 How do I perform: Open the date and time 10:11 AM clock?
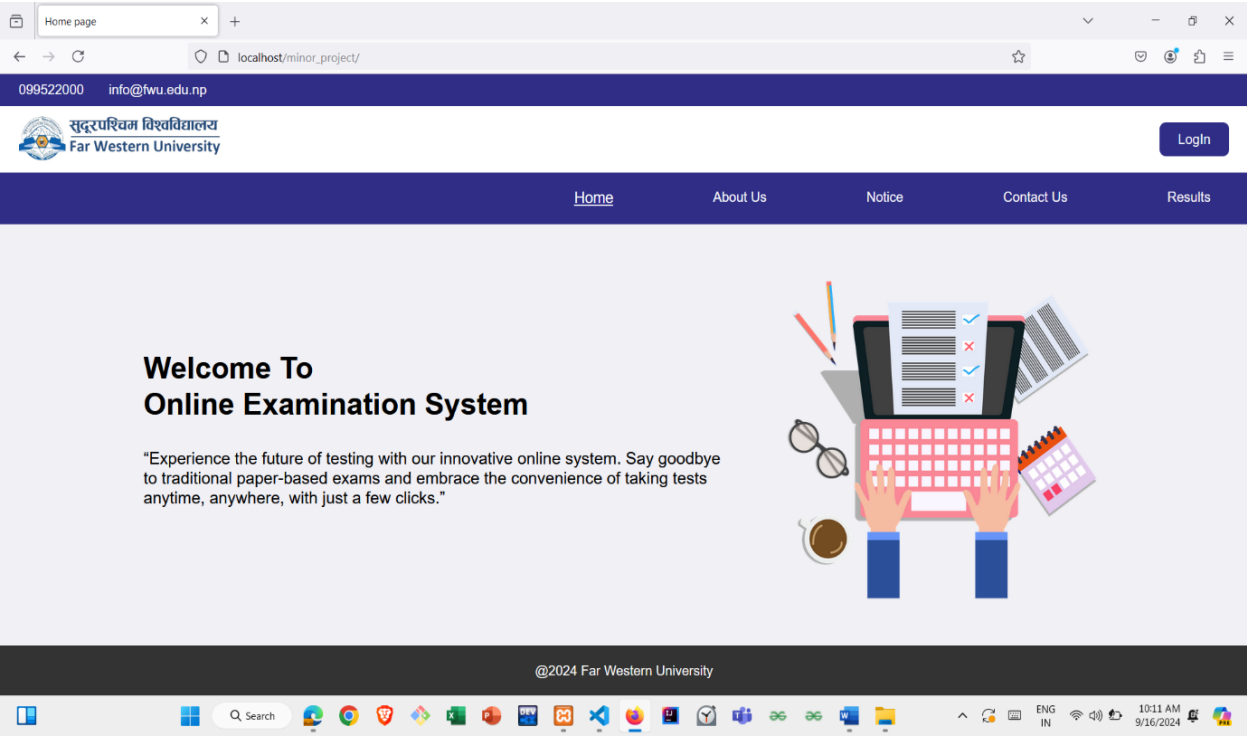[1158, 716]
